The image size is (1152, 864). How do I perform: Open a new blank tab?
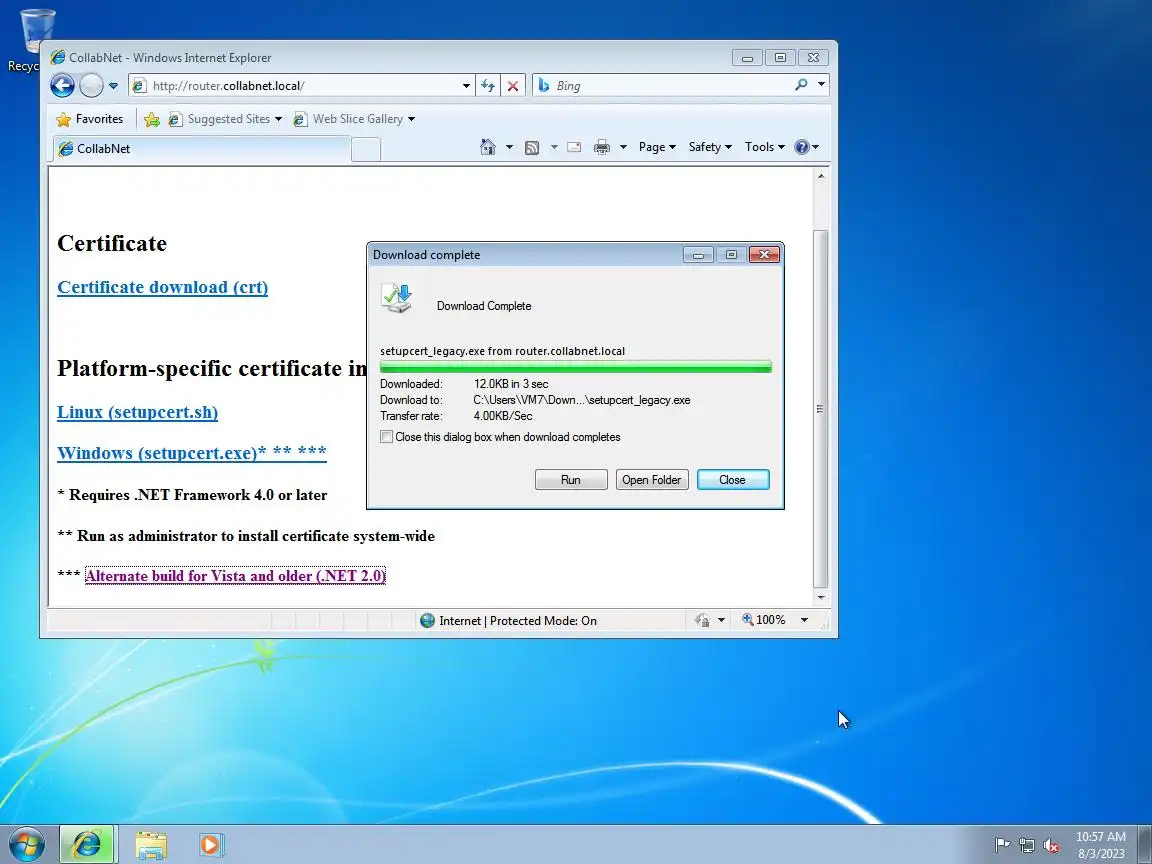pyautogui.click(x=366, y=149)
